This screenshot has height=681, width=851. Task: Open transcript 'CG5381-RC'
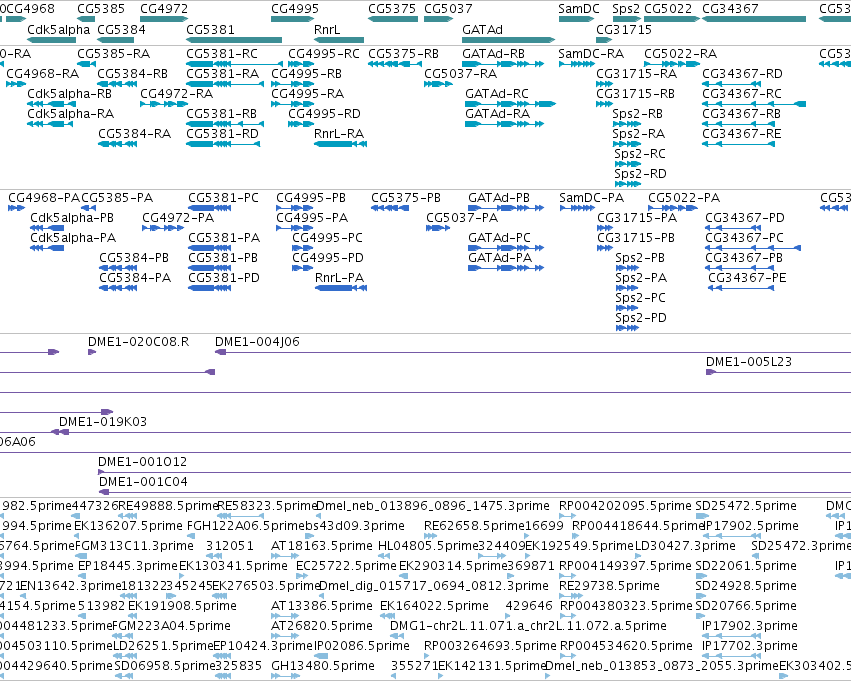(x=222, y=54)
